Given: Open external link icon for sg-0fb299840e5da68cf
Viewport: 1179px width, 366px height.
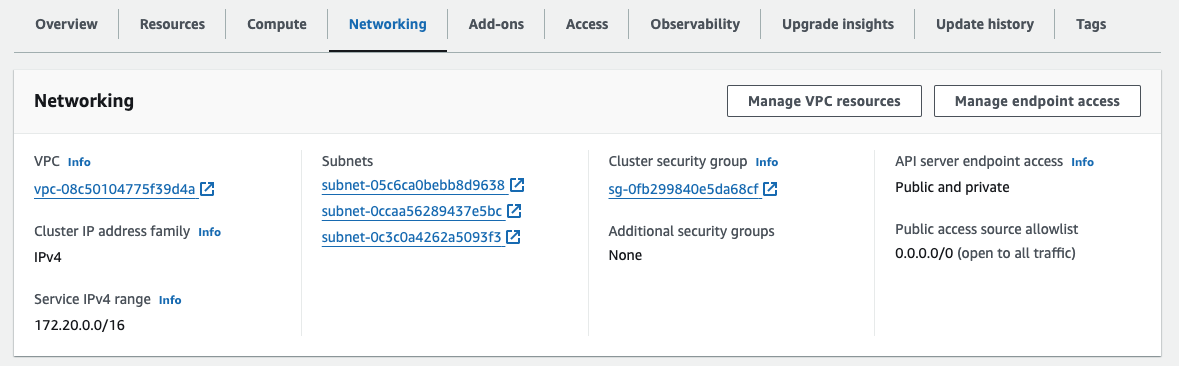Looking at the screenshot, I should pyautogui.click(x=770, y=189).
